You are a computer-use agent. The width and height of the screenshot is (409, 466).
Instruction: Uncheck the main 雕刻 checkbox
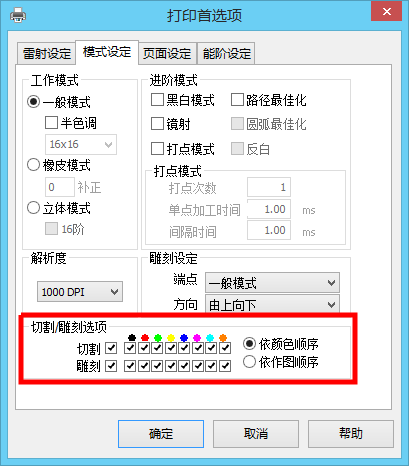(x=111, y=366)
